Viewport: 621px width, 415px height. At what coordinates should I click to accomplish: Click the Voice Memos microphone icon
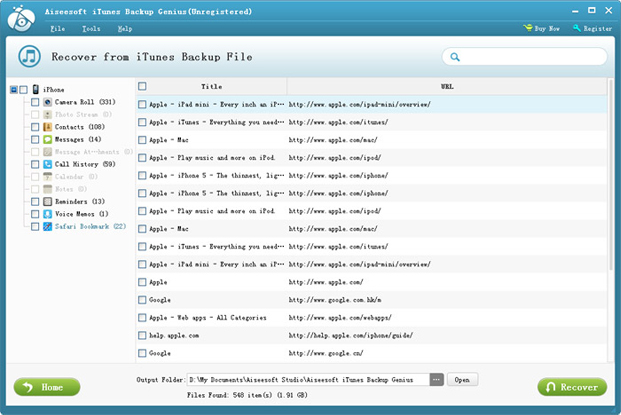click(x=47, y=214)
